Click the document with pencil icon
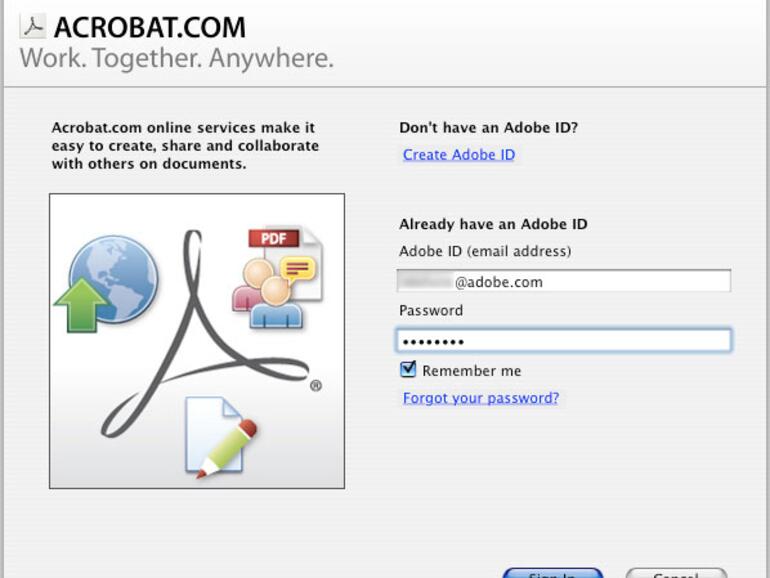 pyautogui.click(x=220, y=437)
